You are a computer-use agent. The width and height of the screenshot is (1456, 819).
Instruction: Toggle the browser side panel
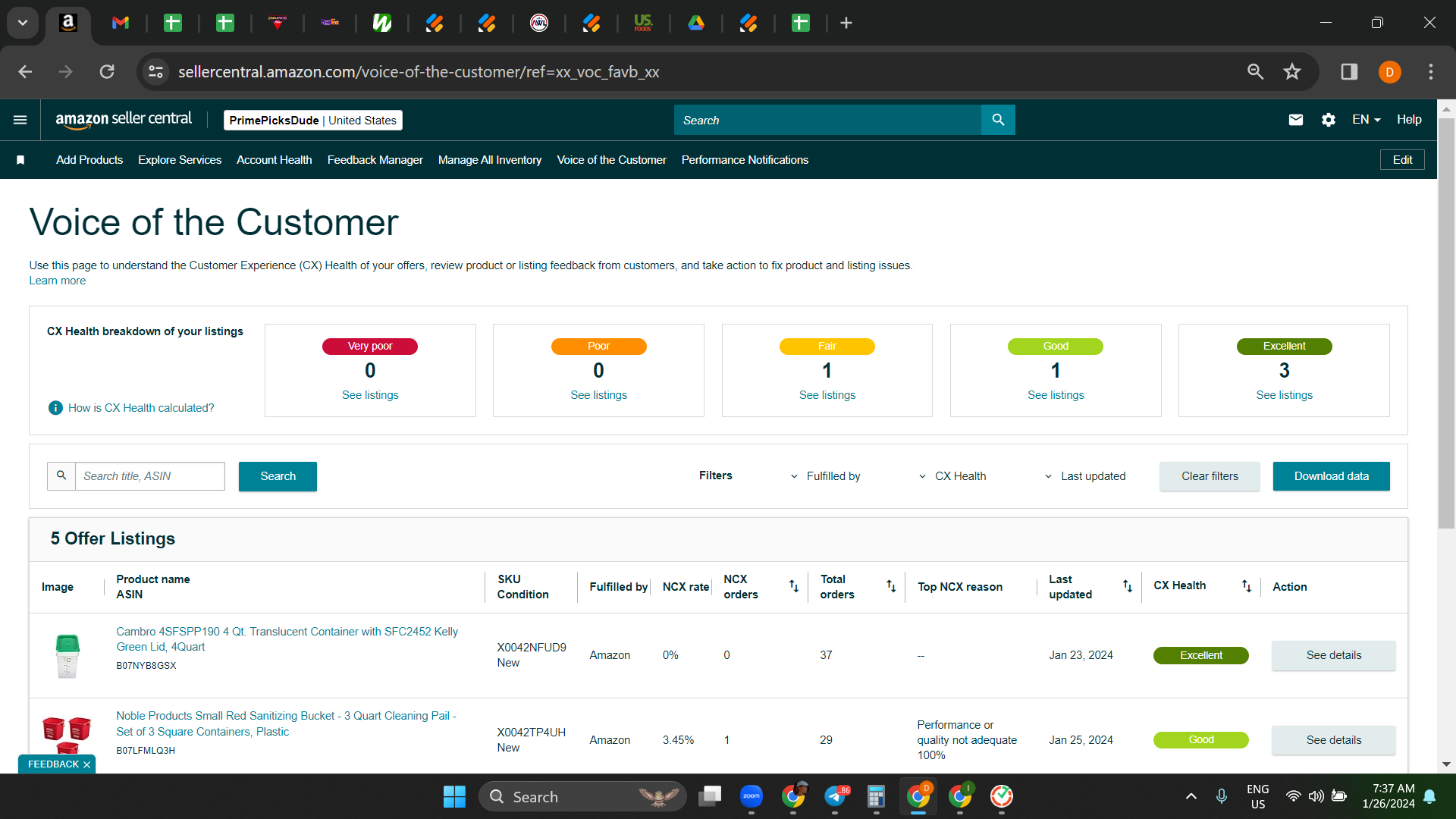point(1349,72)
